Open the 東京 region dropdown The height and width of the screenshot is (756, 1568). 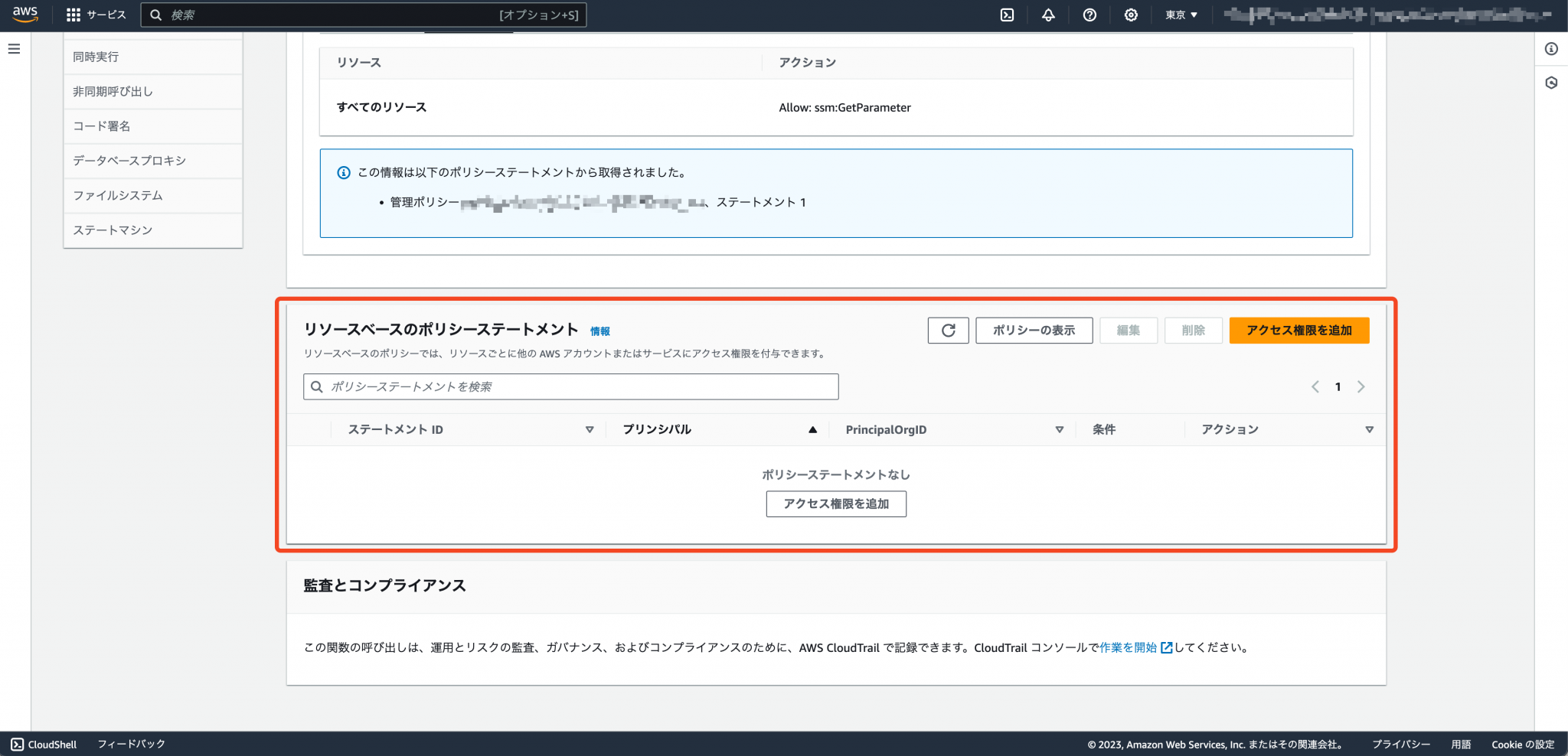click(x=1181, y=15)
